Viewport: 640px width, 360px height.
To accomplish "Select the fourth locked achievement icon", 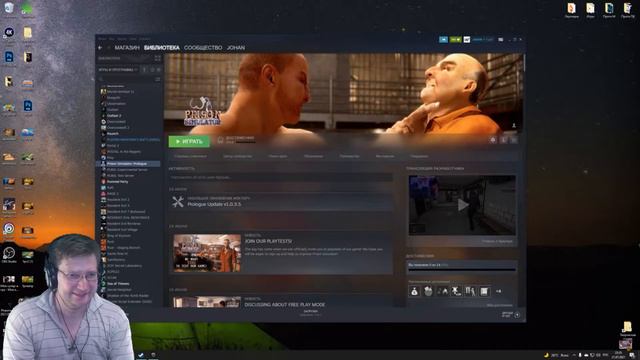I will 456,291.
